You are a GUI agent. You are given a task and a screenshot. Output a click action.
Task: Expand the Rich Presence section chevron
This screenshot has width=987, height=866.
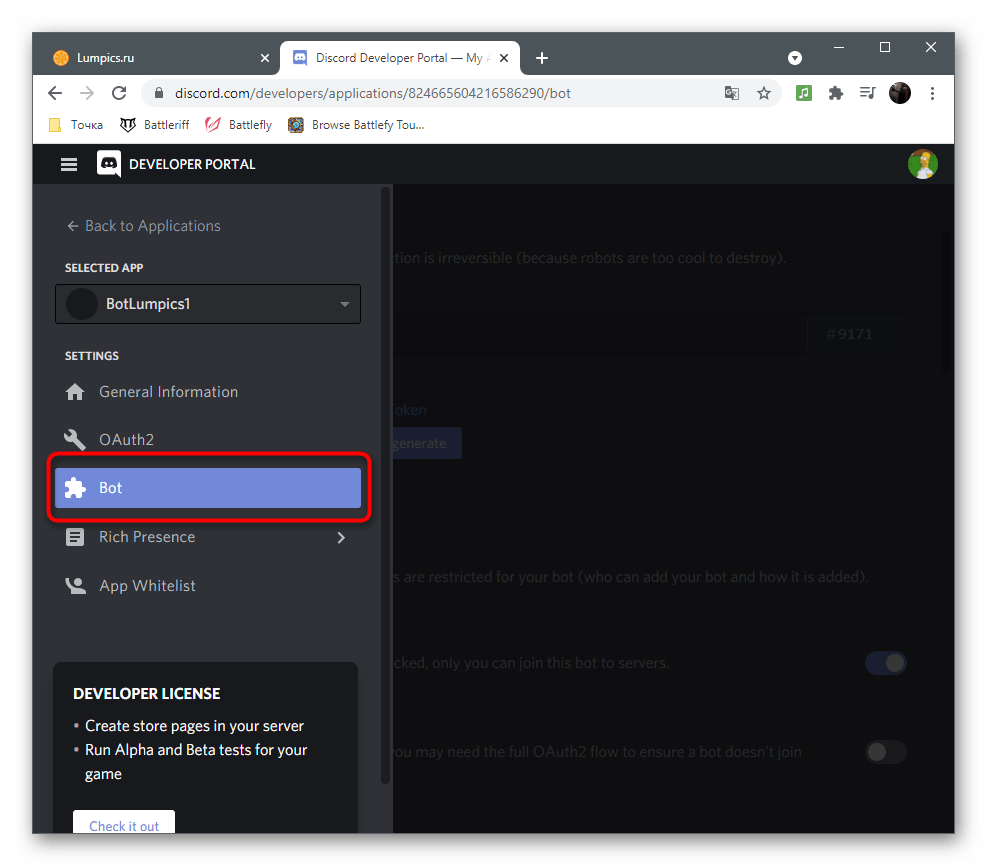pyautogui.click(x=341, y=537)
